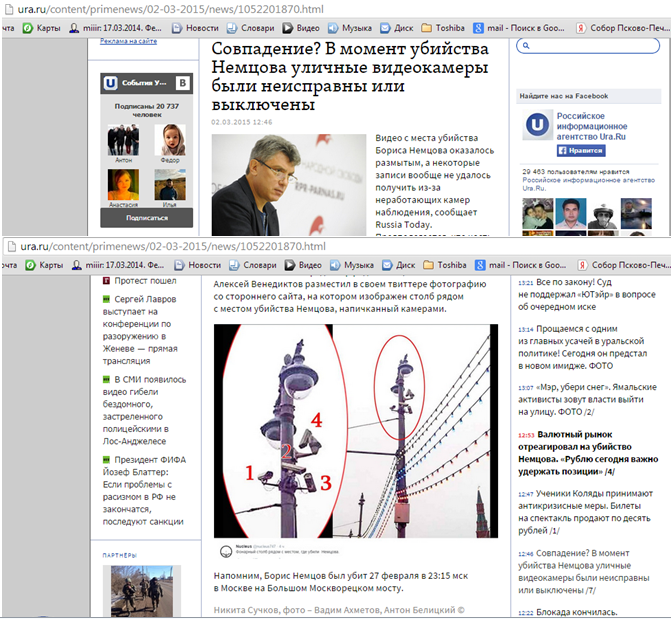This screenshot has height=619, width=671.
Task: Click the soldiers thumbnail under ПАРТНЕРЫ
Action: [142, 591]
